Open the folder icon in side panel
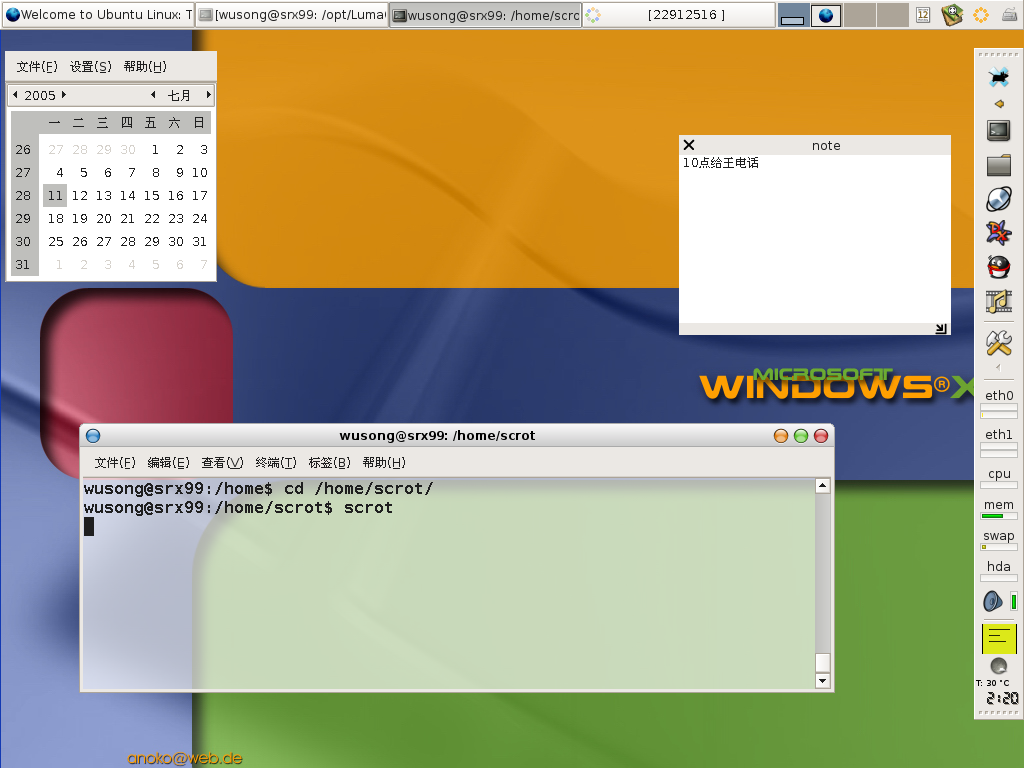Image resolution: width=1024 pixels, height=768 pixels. pyautogui.click(x=999, y=165)
